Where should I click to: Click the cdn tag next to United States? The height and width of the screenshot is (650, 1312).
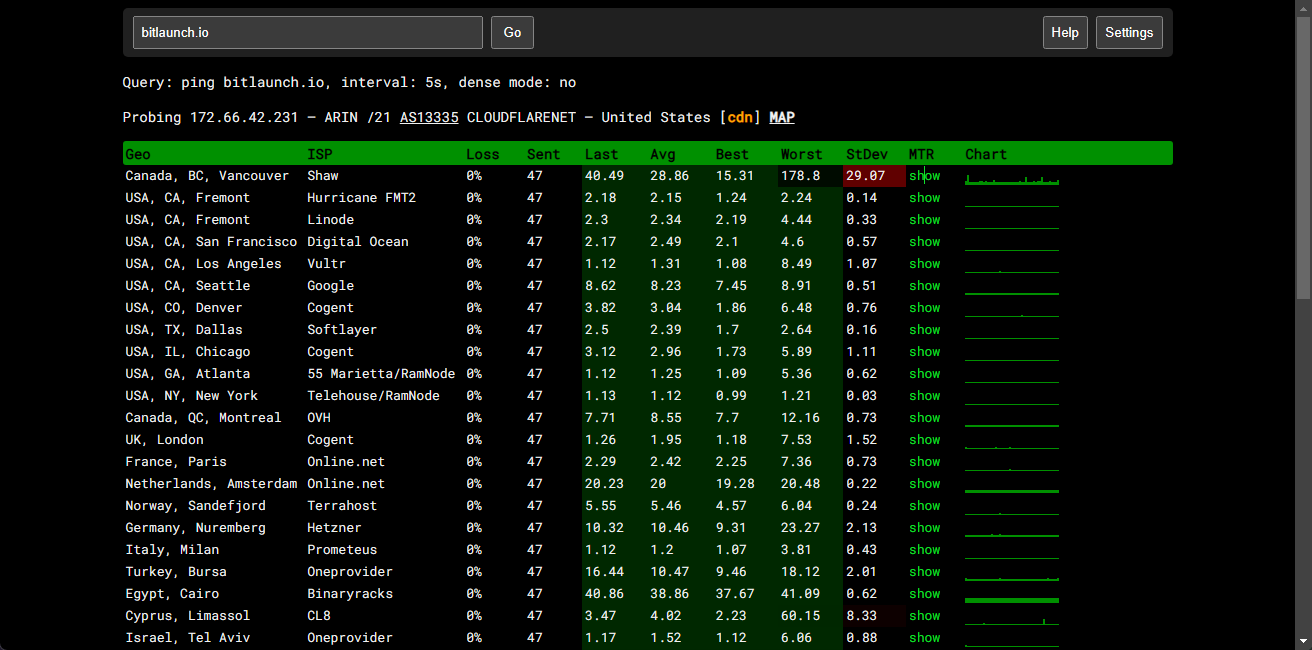point(739,117)
